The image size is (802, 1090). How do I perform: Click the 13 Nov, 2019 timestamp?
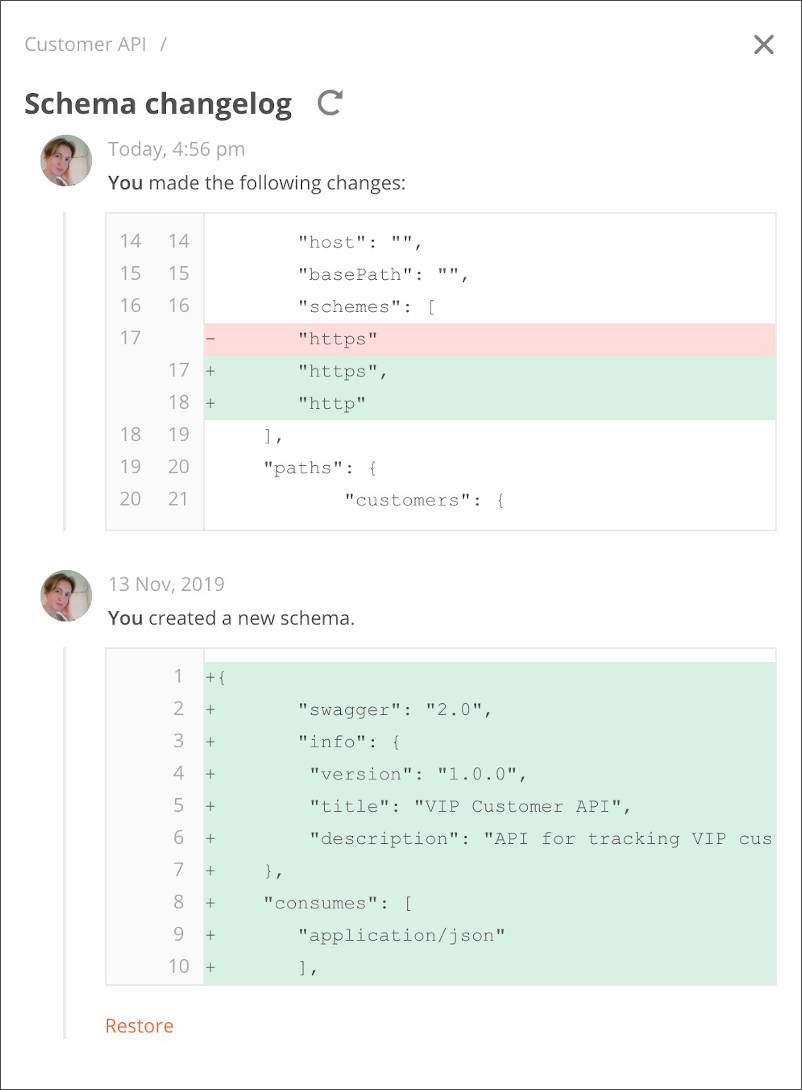click(166, 584)
